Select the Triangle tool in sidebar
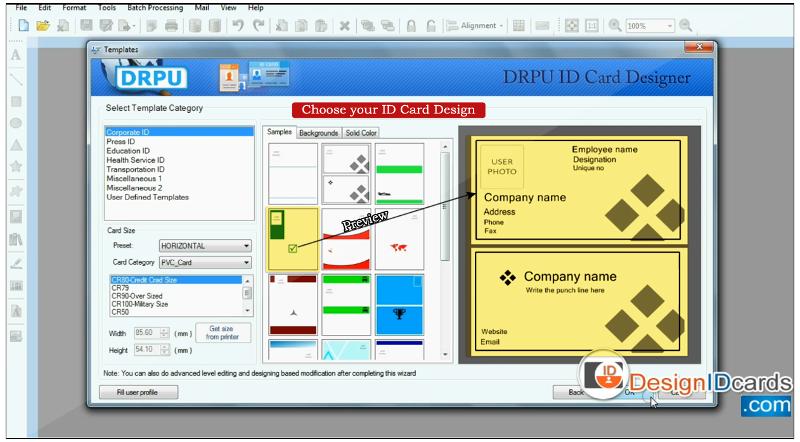Viewport: 800px width, 442px height. tap(16, 145)
